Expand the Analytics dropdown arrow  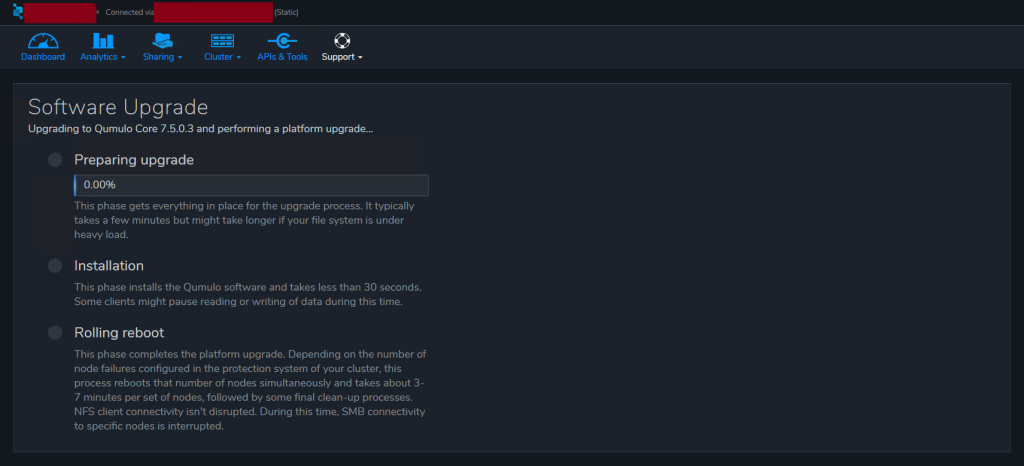[x=123, y=58]
